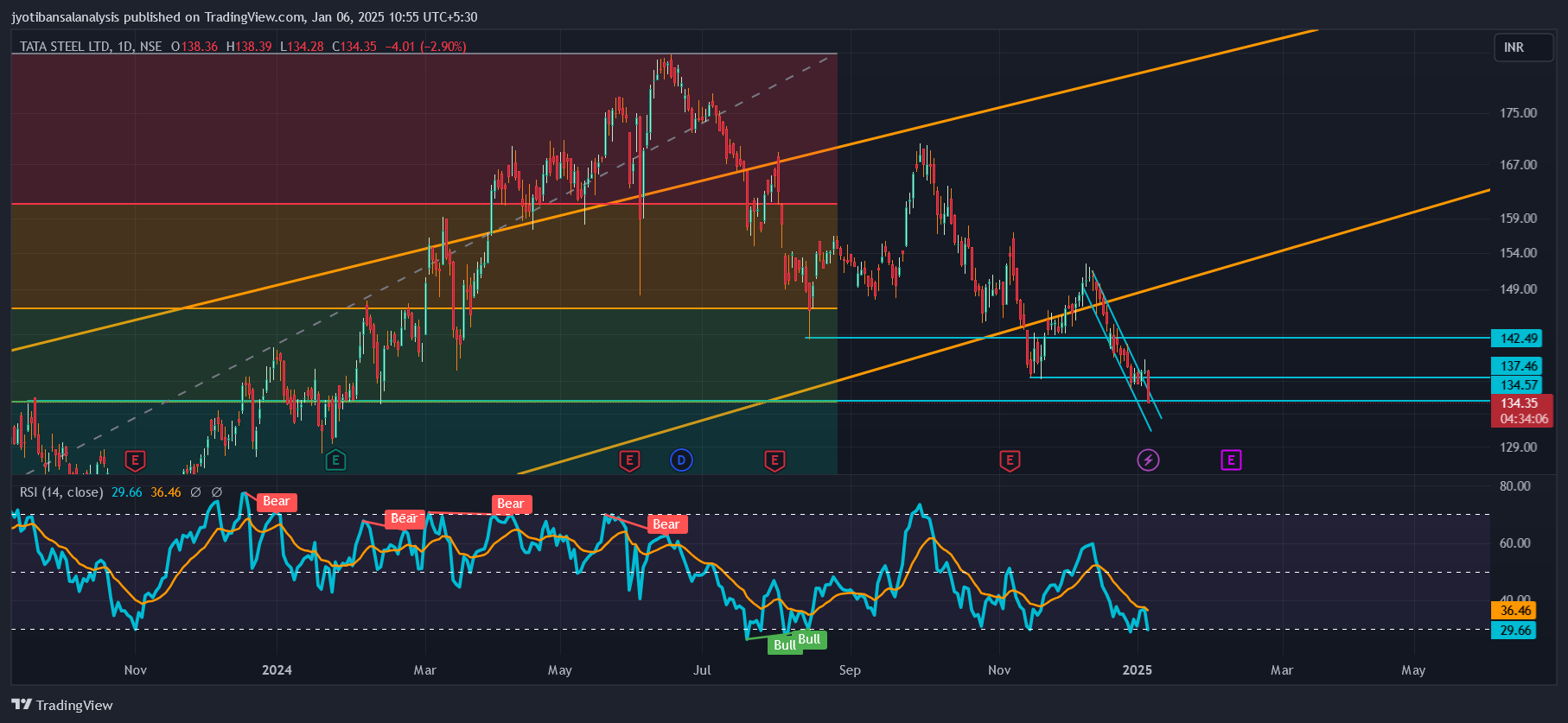Open the red earnings marker above Nov 2023
Screen dimensions: 1568x723
coord(135,460)
